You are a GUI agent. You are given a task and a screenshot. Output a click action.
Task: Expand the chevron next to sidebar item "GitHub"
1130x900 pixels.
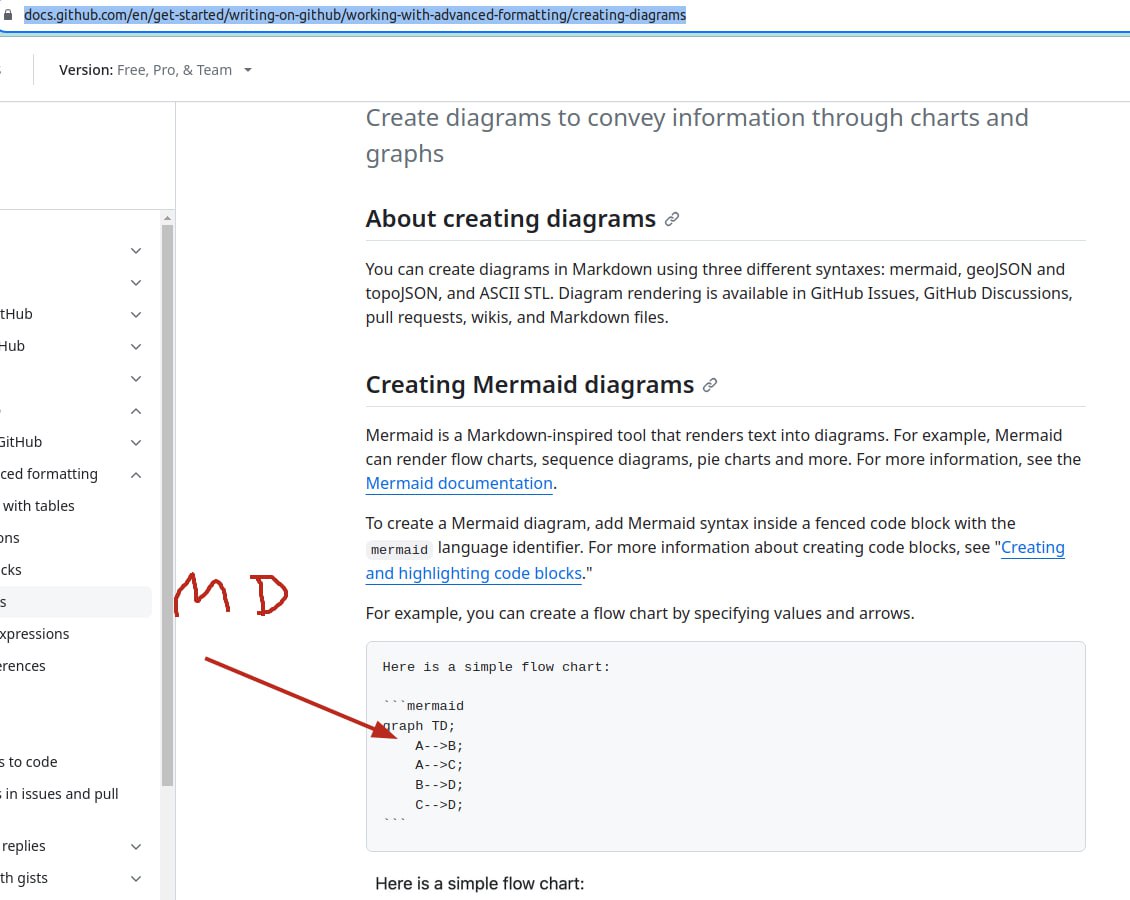(x=136, y=442)
